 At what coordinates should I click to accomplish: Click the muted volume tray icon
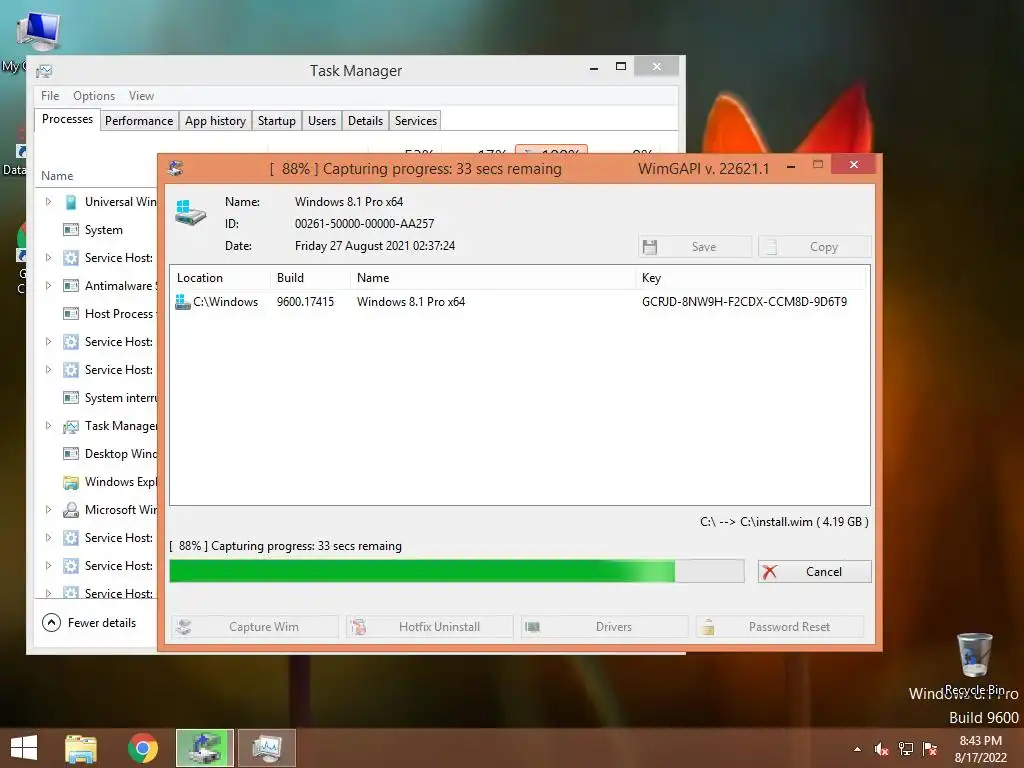pyautogui.click(x=881, y=749)
